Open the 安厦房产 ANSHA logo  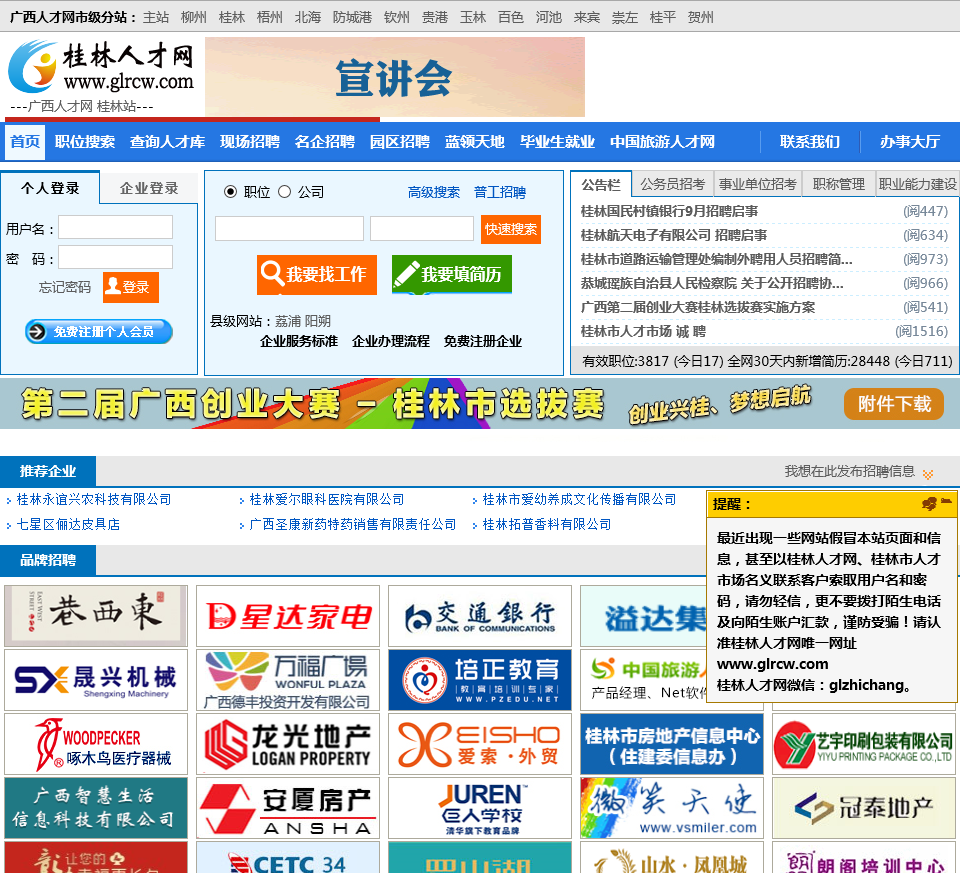[x=288, y=808]
